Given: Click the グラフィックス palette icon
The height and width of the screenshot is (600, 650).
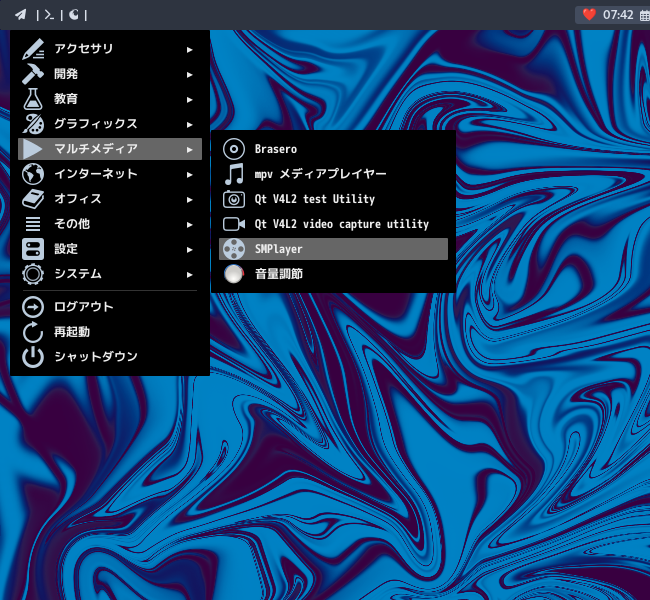Looking at the screenshot, I should coord(33,124).
